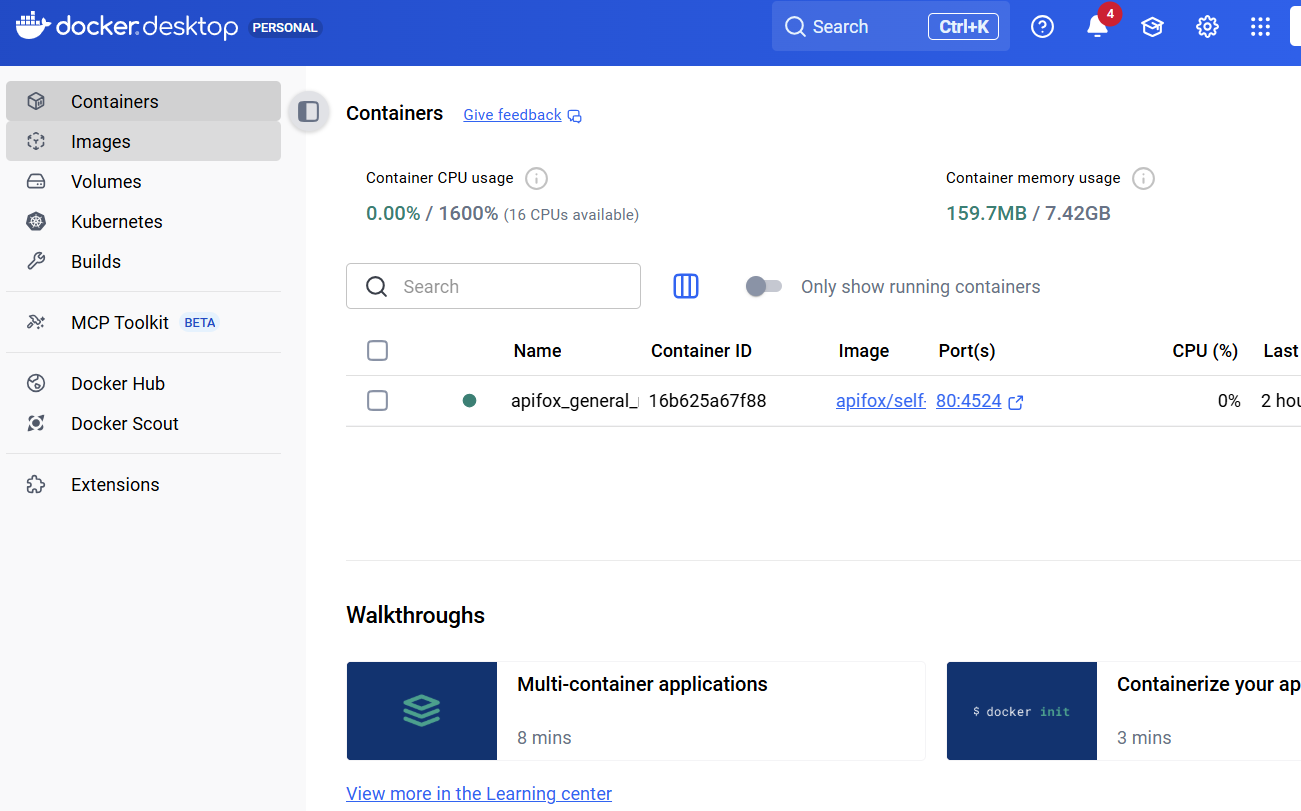This screenshot has height=811, width=1301.
Task: Click the Builds wrench icon in sidebar
Action: pyautogui.click(x=36, y=261)
